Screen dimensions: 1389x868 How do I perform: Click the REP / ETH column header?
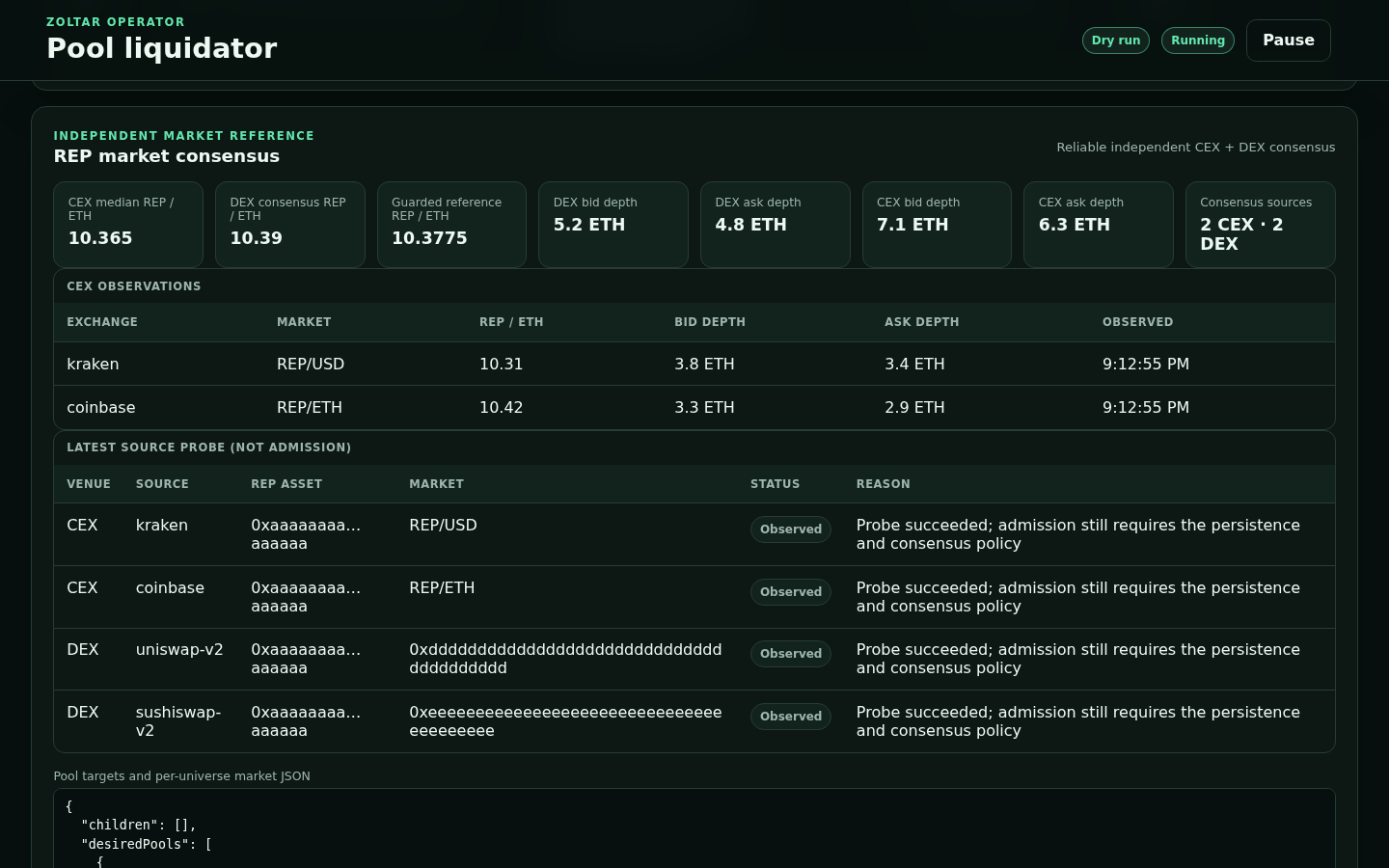pyautogui.click(x=511, y=322)
